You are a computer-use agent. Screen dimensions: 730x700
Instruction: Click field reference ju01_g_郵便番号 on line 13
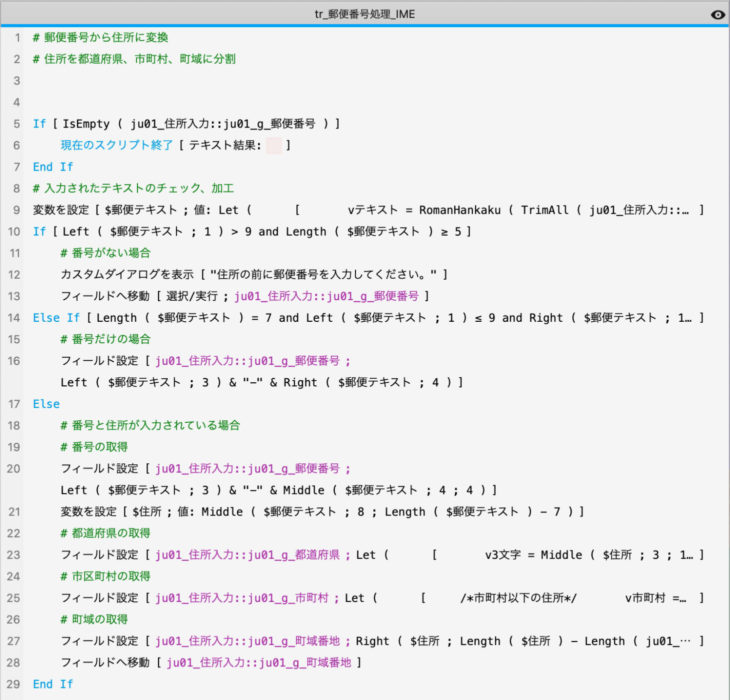(x=328, y=296)
